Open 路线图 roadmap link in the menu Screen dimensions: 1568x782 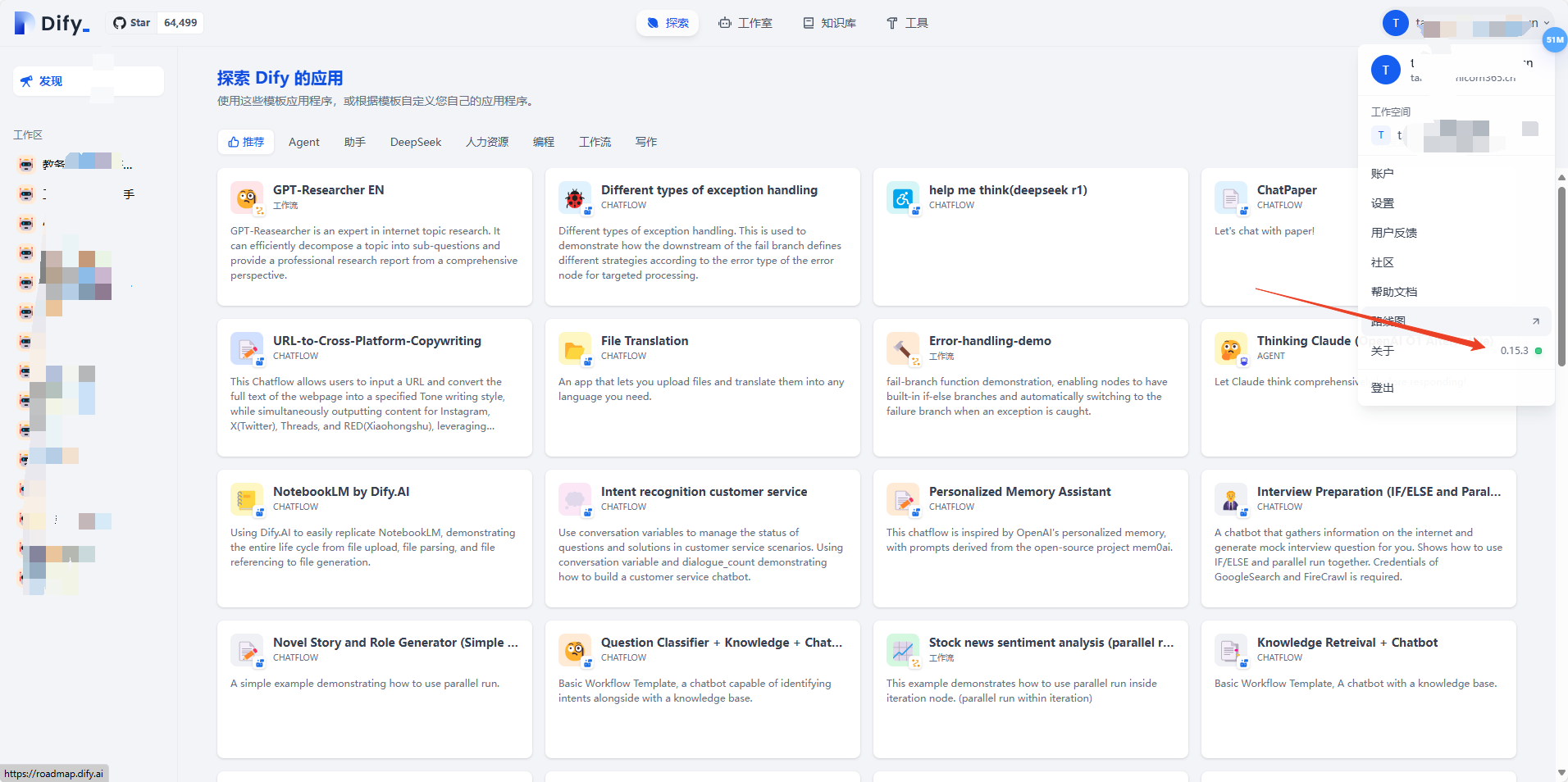coord(1456,321)
